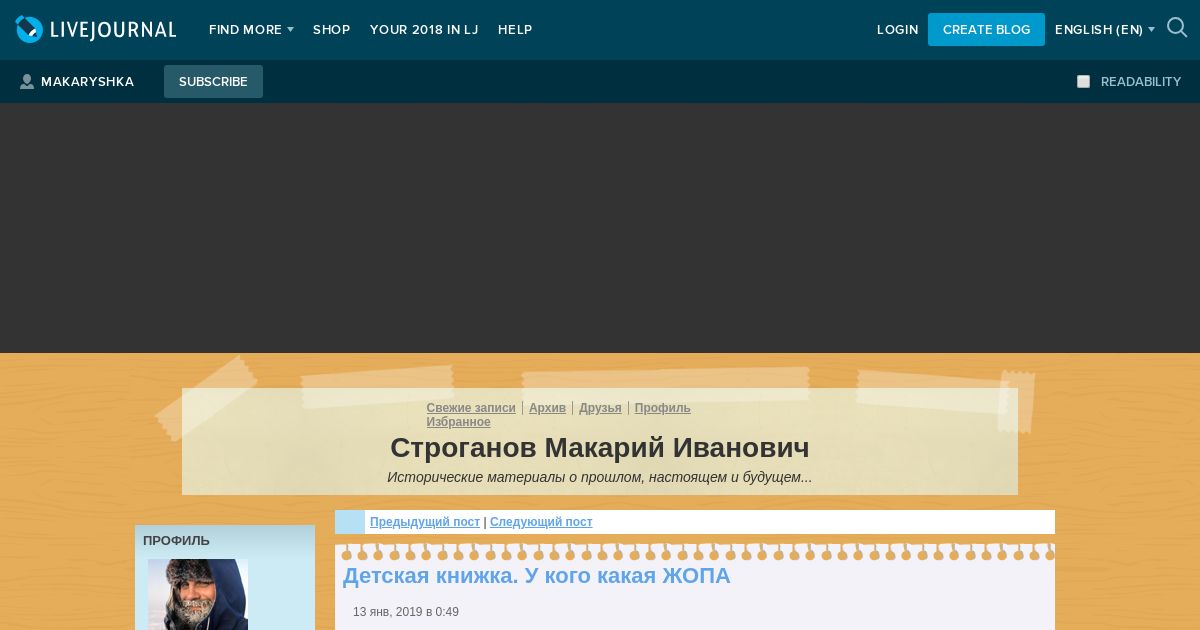Open Свежие записи navigation link
This screenshot has height=630, width=1200.
point(471,408)
